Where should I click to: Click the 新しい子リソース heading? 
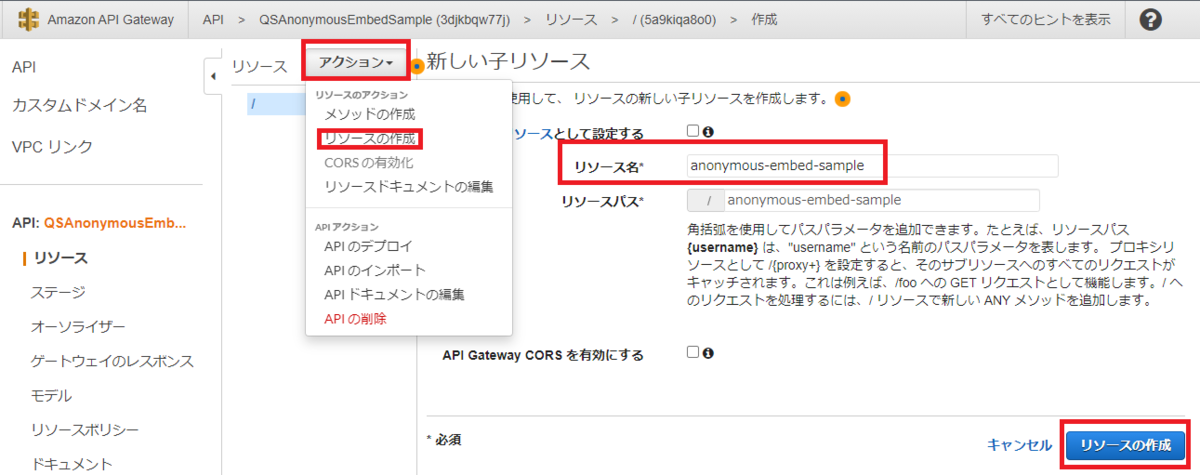pos(508,61)
